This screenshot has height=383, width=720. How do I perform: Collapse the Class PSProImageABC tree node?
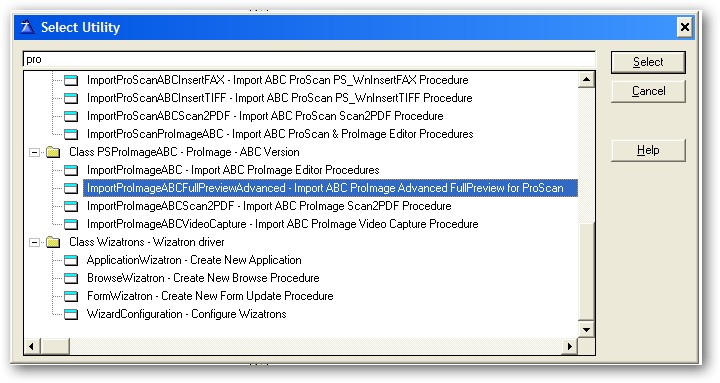pyautogui.click(x=34, y=152)
